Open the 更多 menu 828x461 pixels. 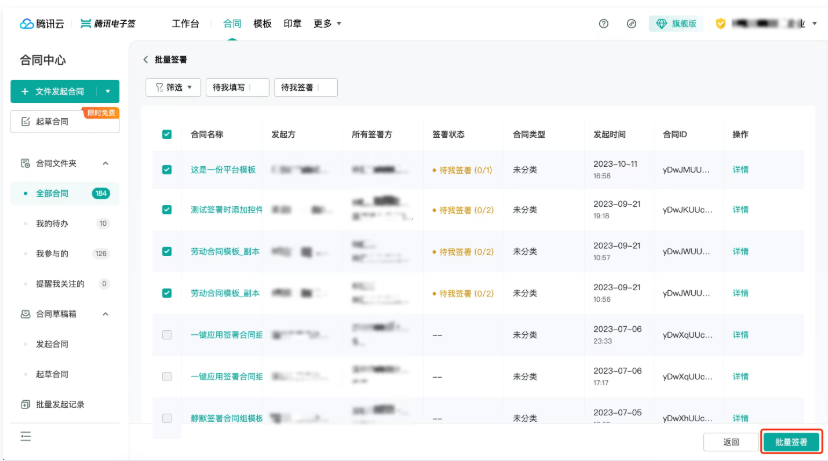327,24
